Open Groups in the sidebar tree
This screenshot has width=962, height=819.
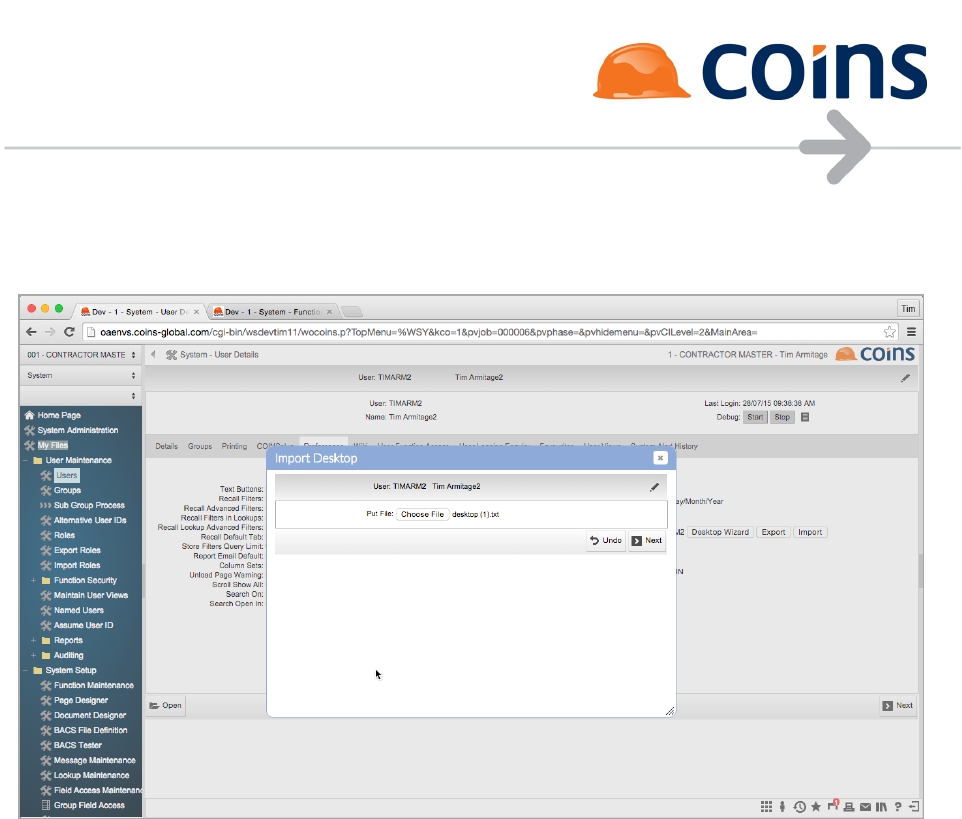[x=67, y=491]
